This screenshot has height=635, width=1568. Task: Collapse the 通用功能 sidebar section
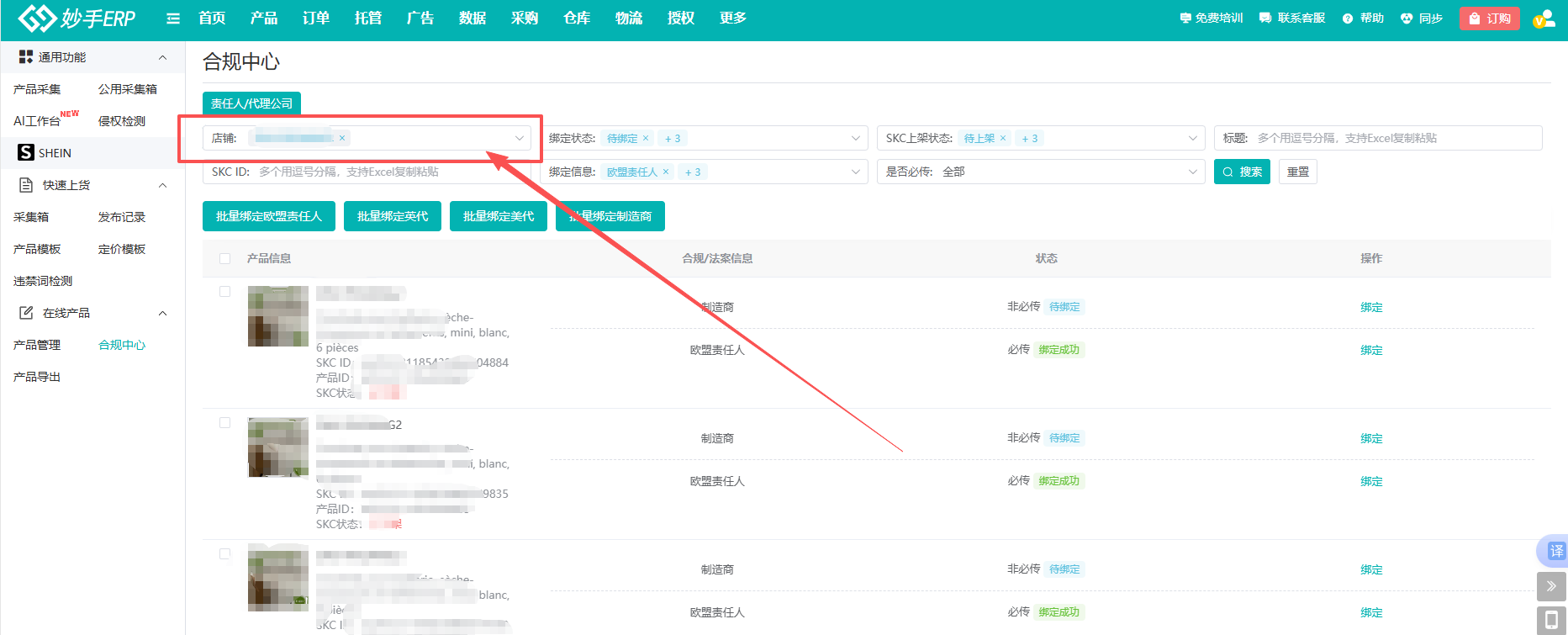click(x=162, y=57)
